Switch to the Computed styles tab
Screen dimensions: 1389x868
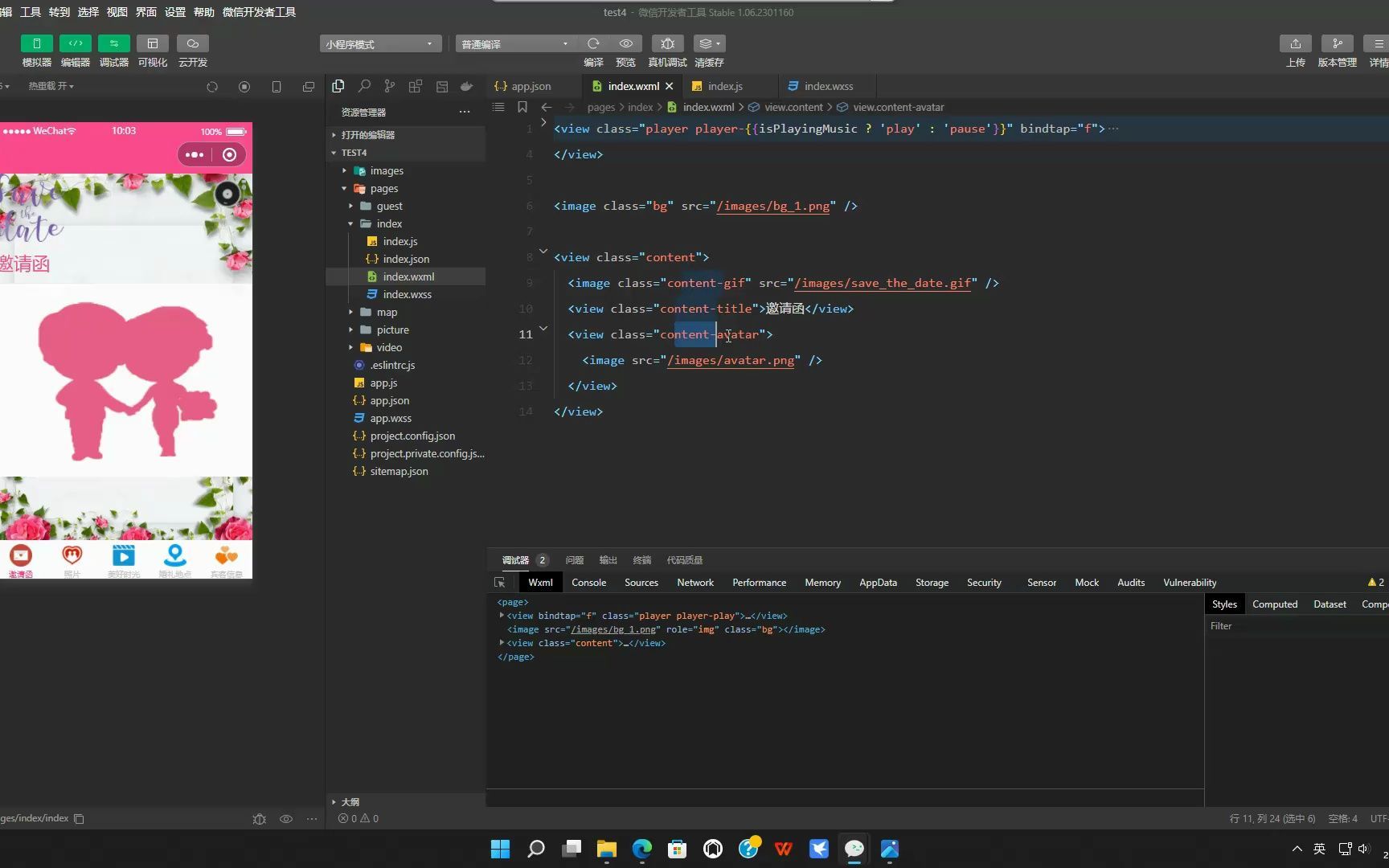(x=1275, y=604)
